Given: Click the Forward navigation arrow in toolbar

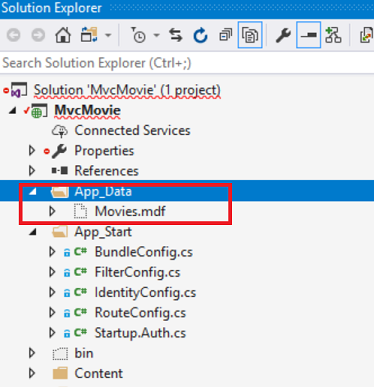Looking at the screenshot, I should pos(38,35).
